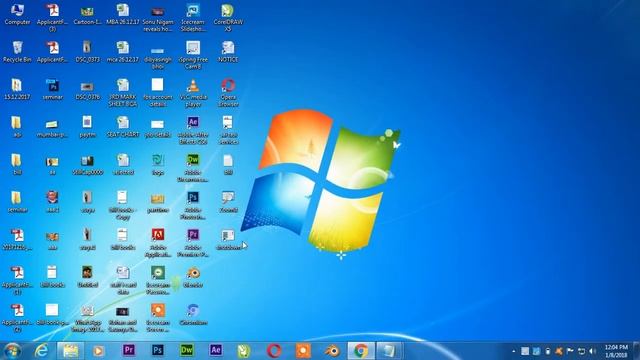Screen dimensions: 640x360
Task: Click the Show desktop button
Action: tap(636, 351)
